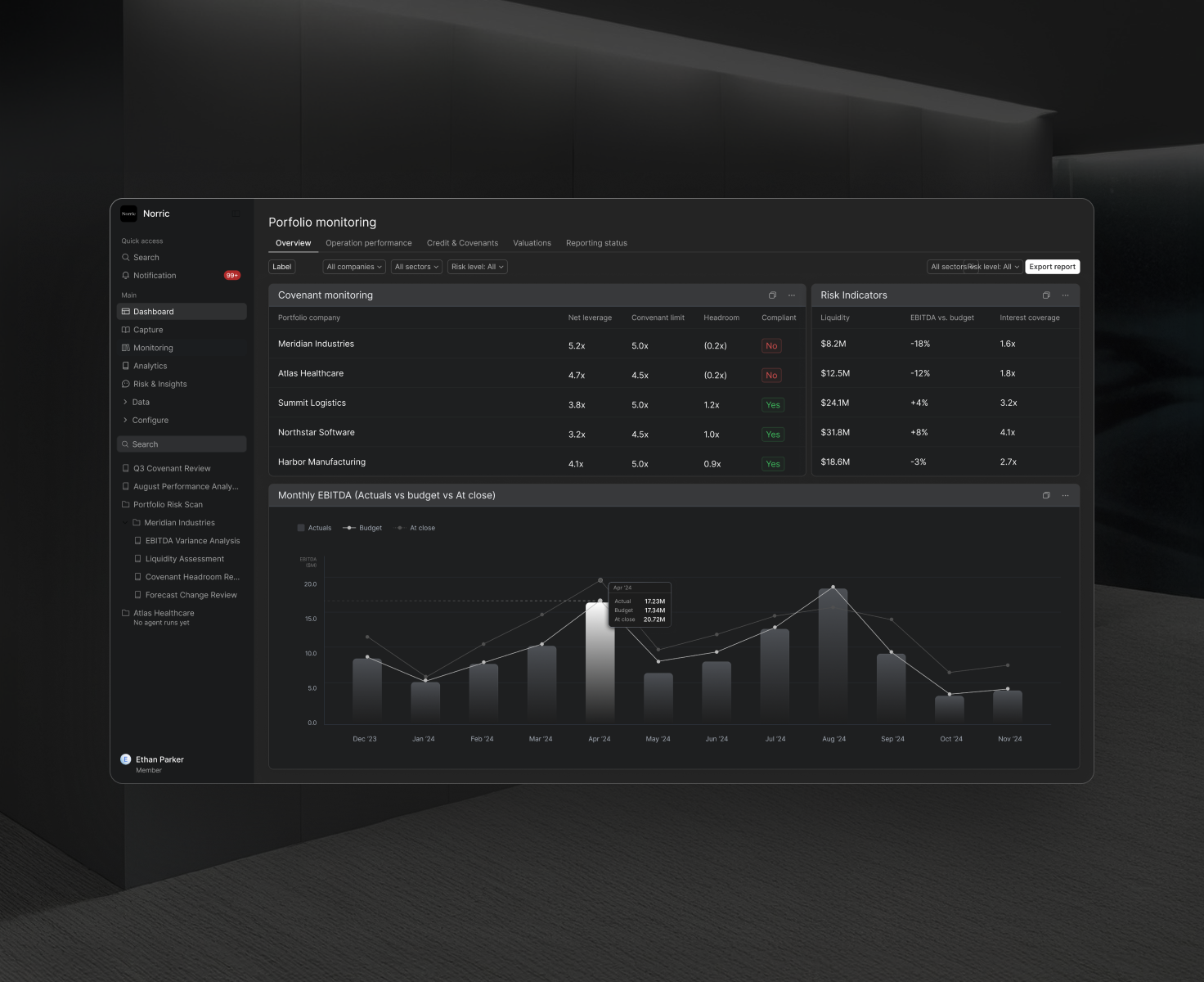Image resolution: width=1204 pixels, height=982 pixels.
Task: Expand the Data section in the sidebar
Action: [x=136, y=402]
